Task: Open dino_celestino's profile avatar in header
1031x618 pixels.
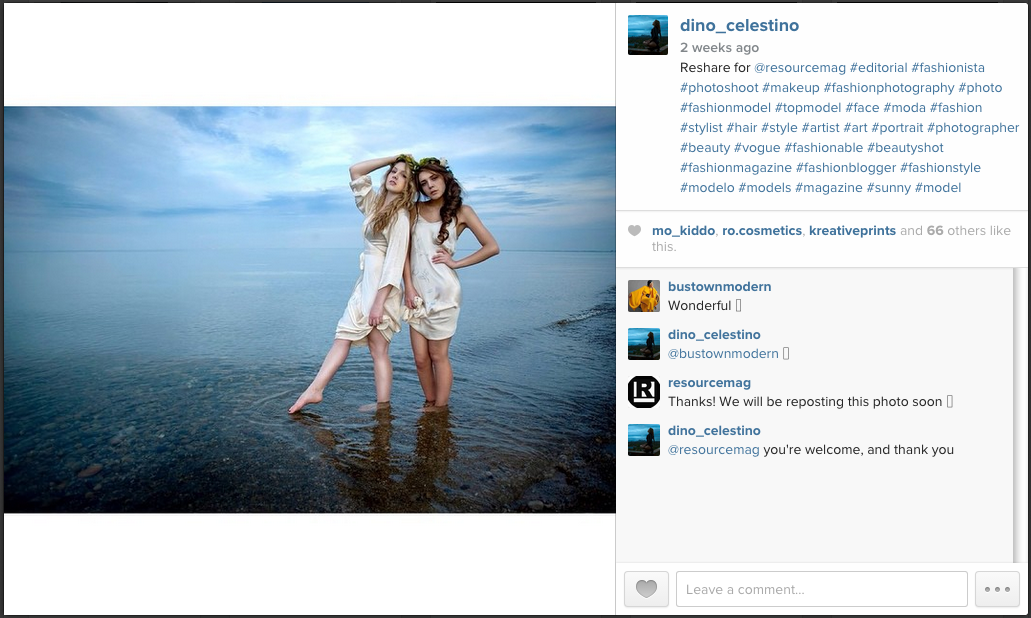Action: [x=647, y=36]
